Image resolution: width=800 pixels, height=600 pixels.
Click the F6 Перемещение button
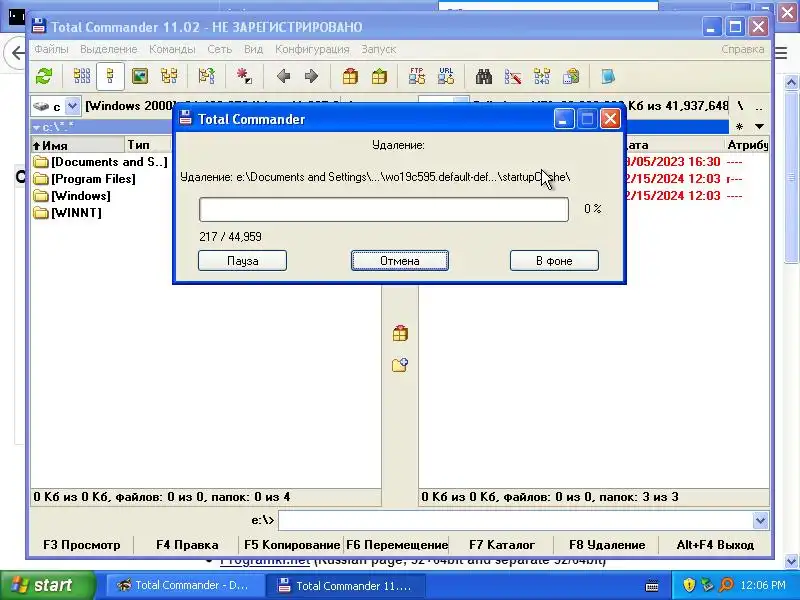pos(397,545)
